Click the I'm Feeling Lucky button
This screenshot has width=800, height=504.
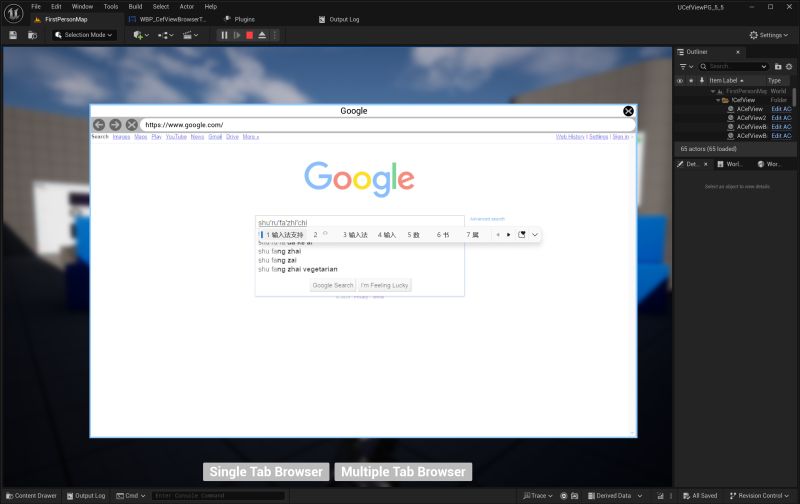384,285
